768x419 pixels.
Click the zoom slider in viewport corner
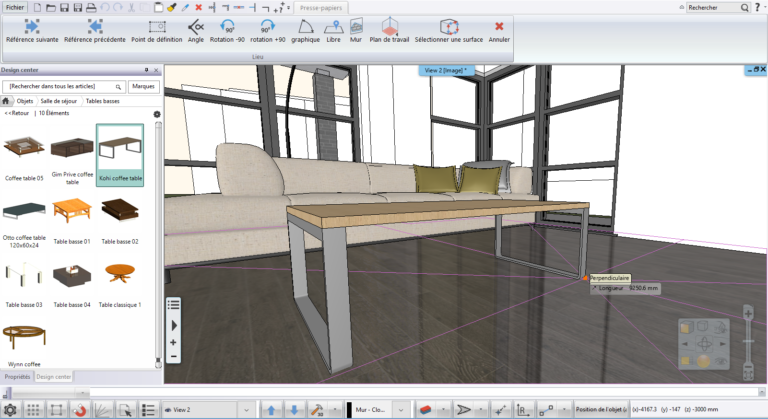point(748,342)
